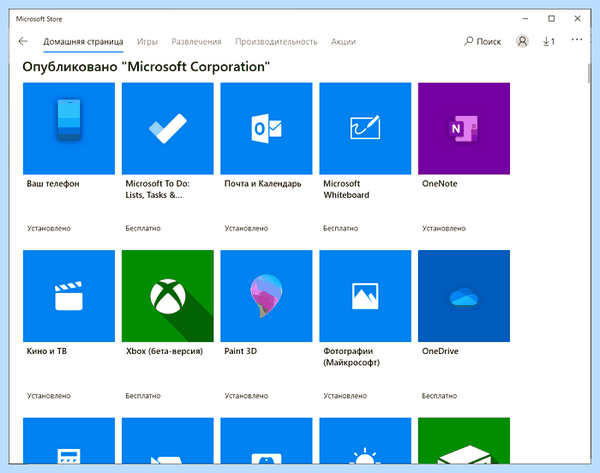
Task: Open the three-dot more menu
Action: 577,40
